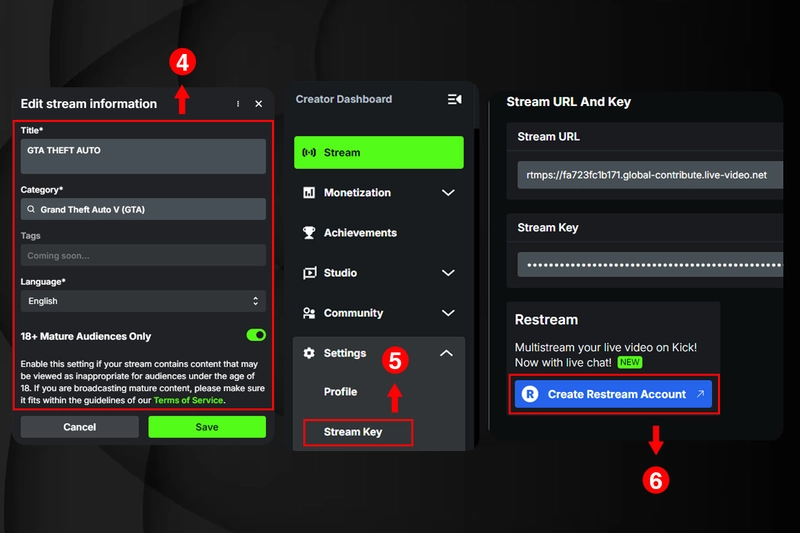Image resolution: width=800 pixels, height=533 pixels.
Task: Open the Monetization menu item
Action: click(379, 193)
